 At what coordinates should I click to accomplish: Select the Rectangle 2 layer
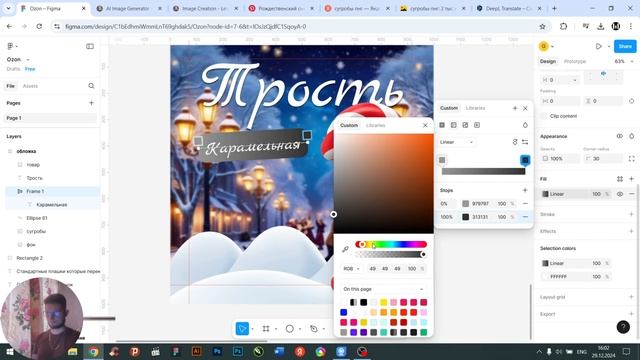(29, 258)
